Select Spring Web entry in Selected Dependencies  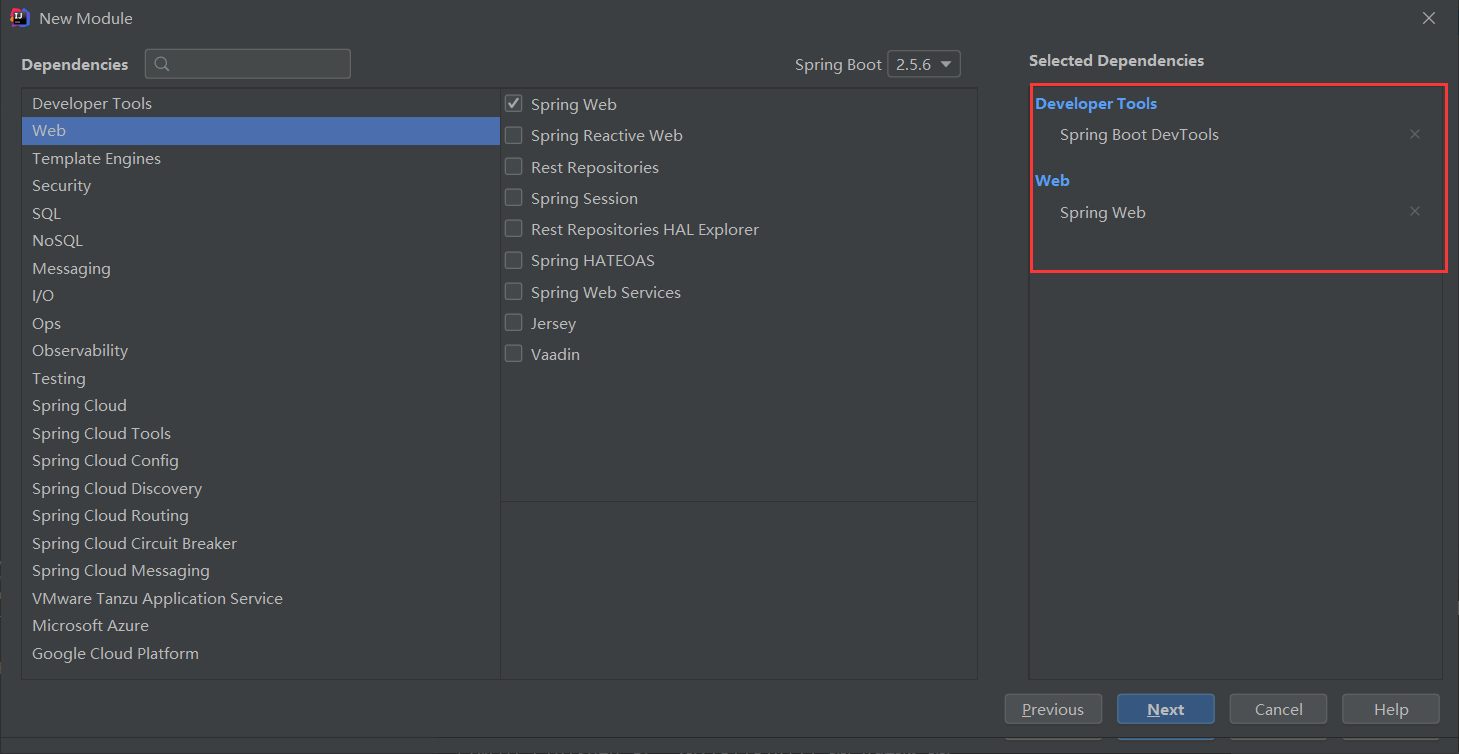pos(1103,212)
